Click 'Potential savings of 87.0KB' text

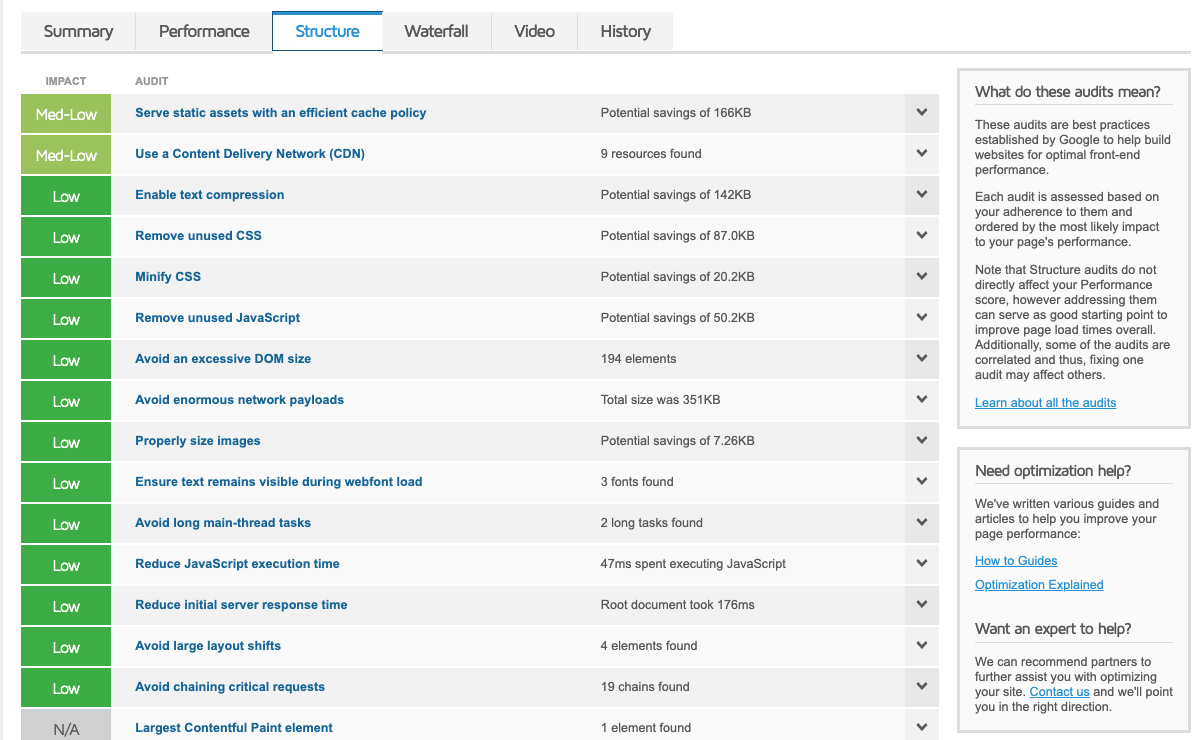point(678,236)
